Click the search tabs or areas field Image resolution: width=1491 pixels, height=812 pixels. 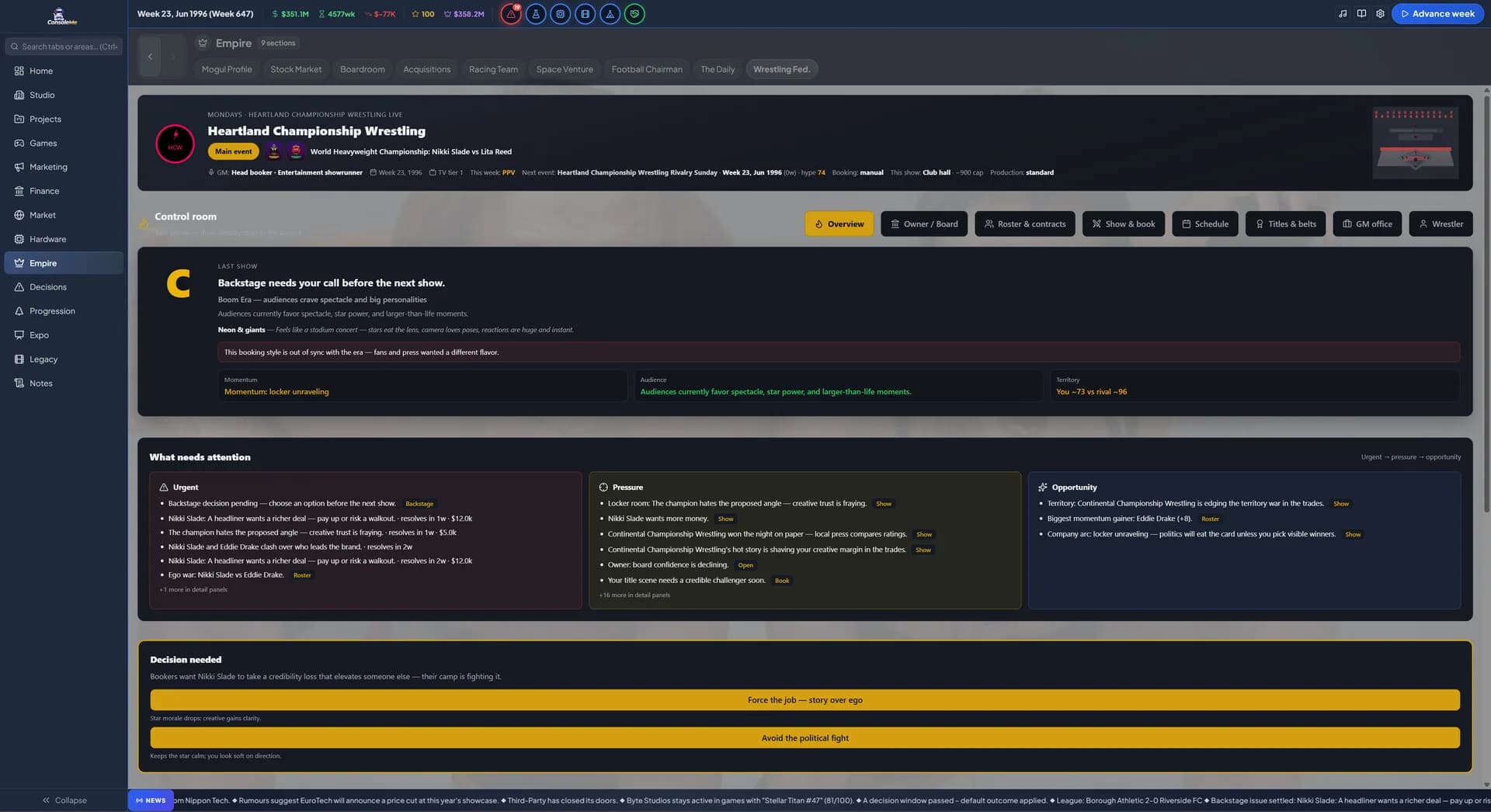click(x=64, y=47)
